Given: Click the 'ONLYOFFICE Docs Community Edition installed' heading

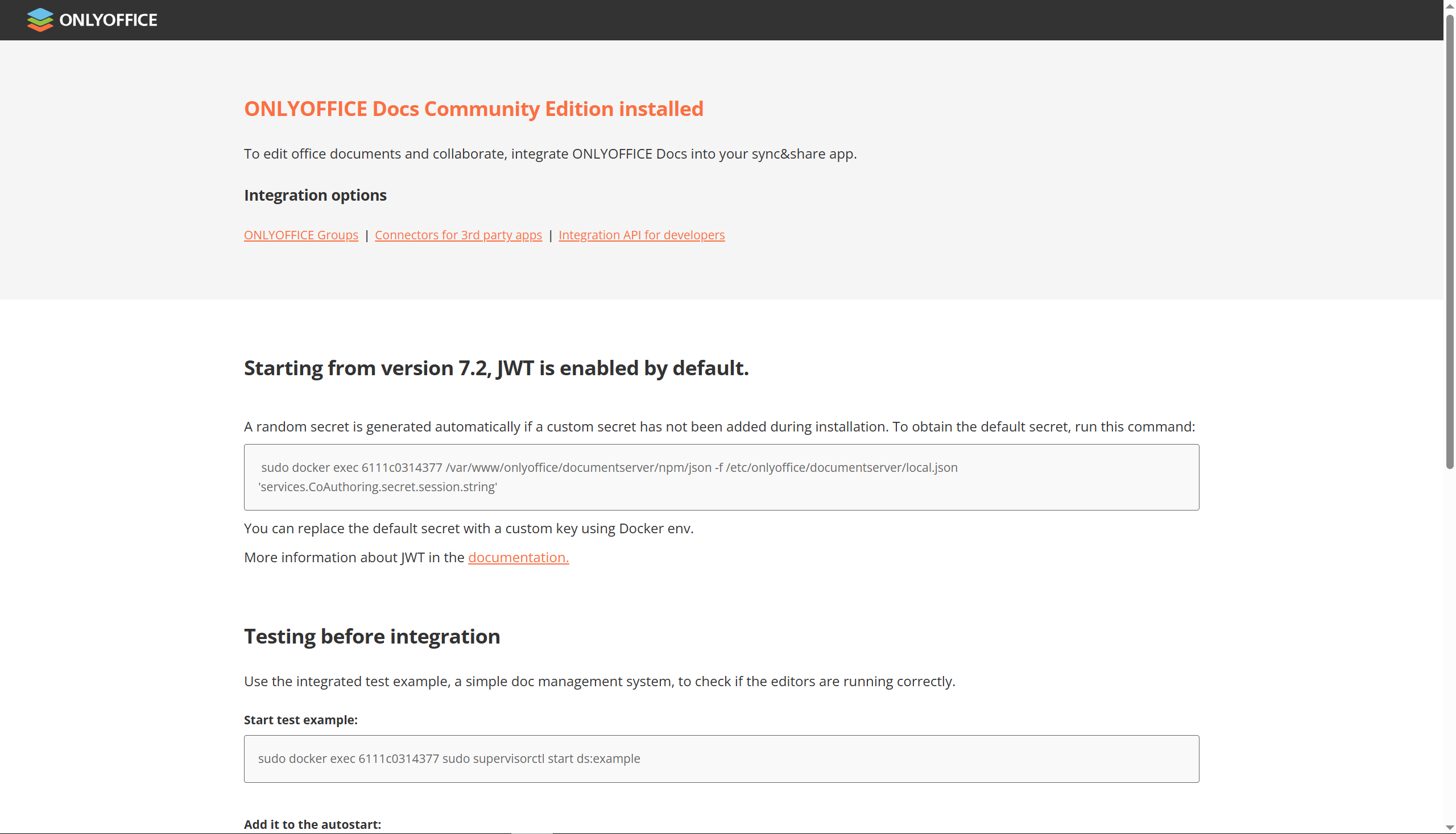Looking at the screenshot, I should 473,109.
